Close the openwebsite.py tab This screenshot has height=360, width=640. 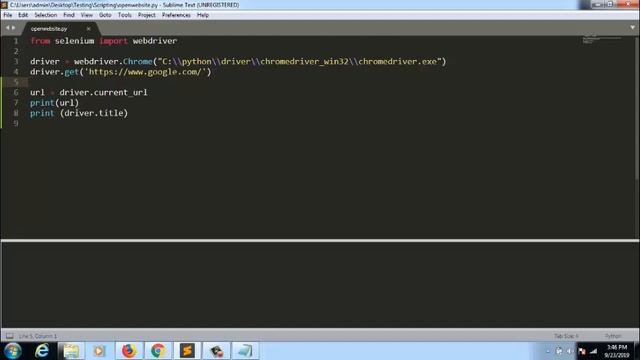[x=89, y=29]
